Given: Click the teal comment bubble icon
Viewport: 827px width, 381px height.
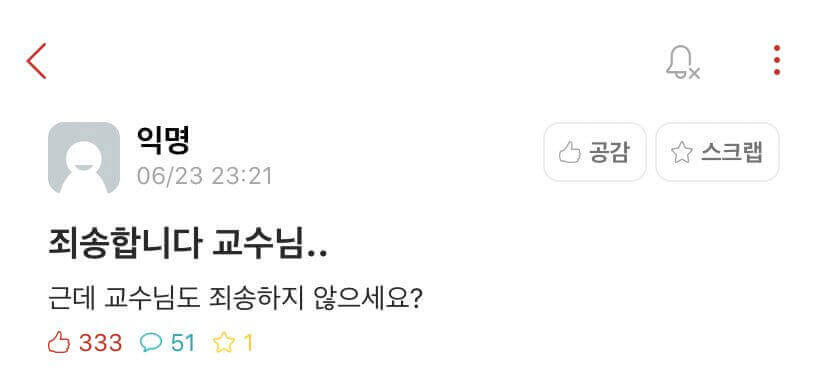Looking at the screenshot, I should [151, 344].
